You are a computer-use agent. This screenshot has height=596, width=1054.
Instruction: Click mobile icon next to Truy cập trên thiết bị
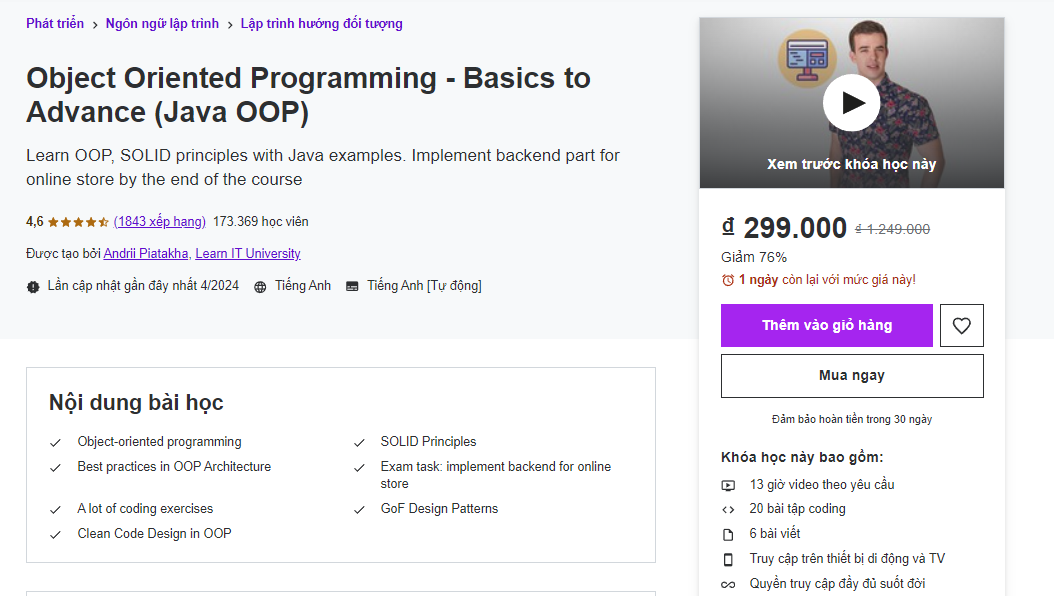click(729, 558)
